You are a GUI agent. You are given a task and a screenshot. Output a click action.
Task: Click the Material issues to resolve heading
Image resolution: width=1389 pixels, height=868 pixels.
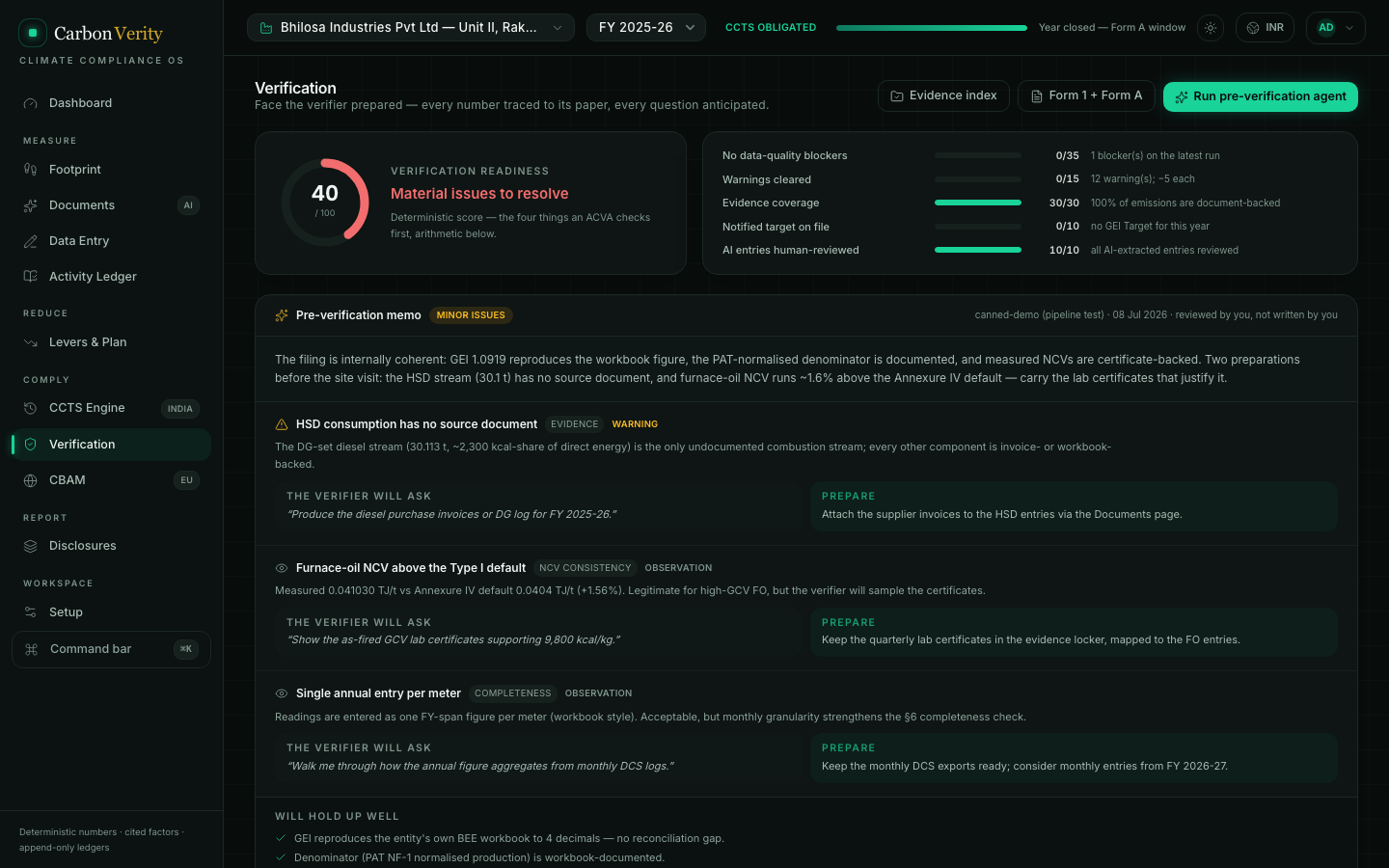point(479,194)
